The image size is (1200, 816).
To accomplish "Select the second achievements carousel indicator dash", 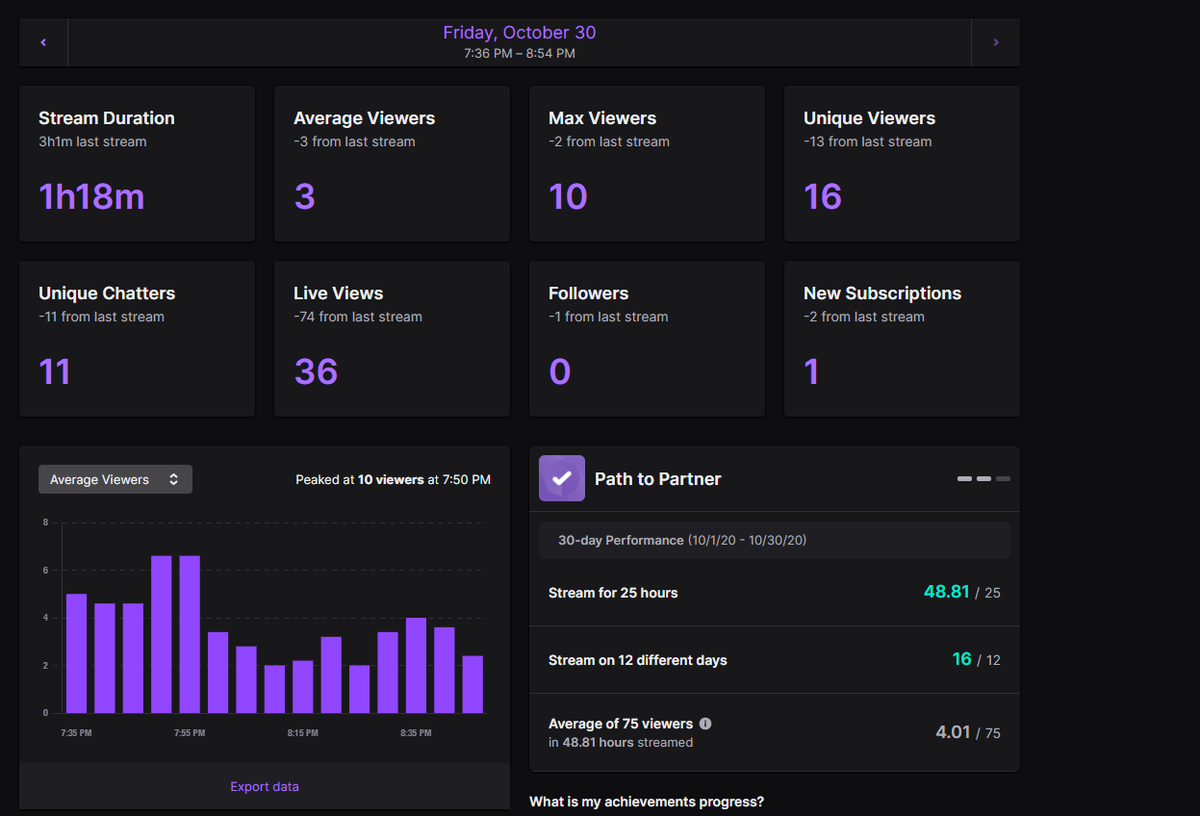I will pyautogui.click(x=984, y=479).
